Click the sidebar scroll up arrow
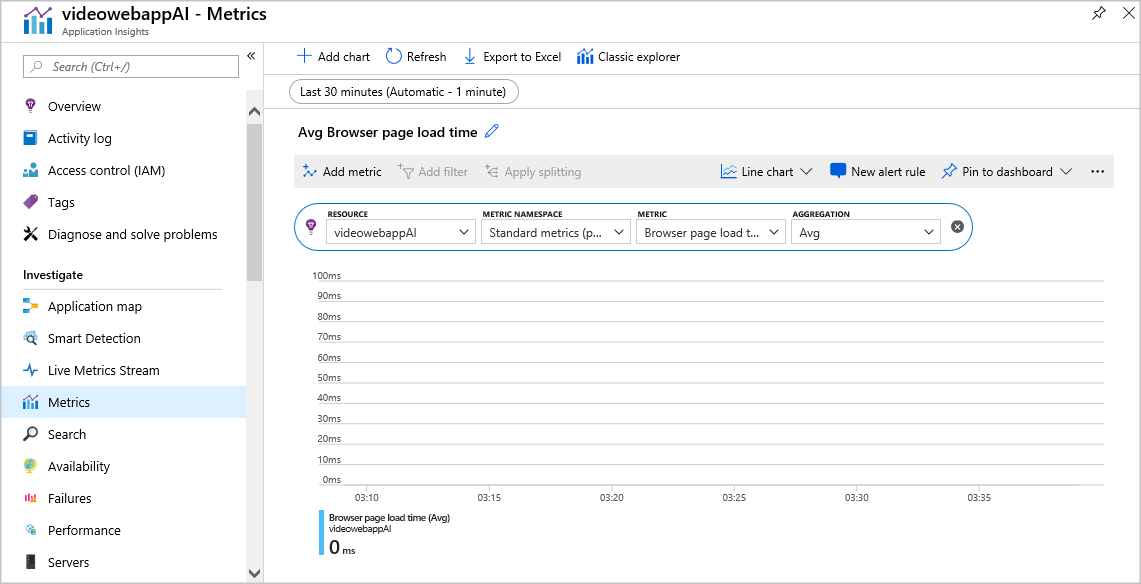 click(254, 112)
